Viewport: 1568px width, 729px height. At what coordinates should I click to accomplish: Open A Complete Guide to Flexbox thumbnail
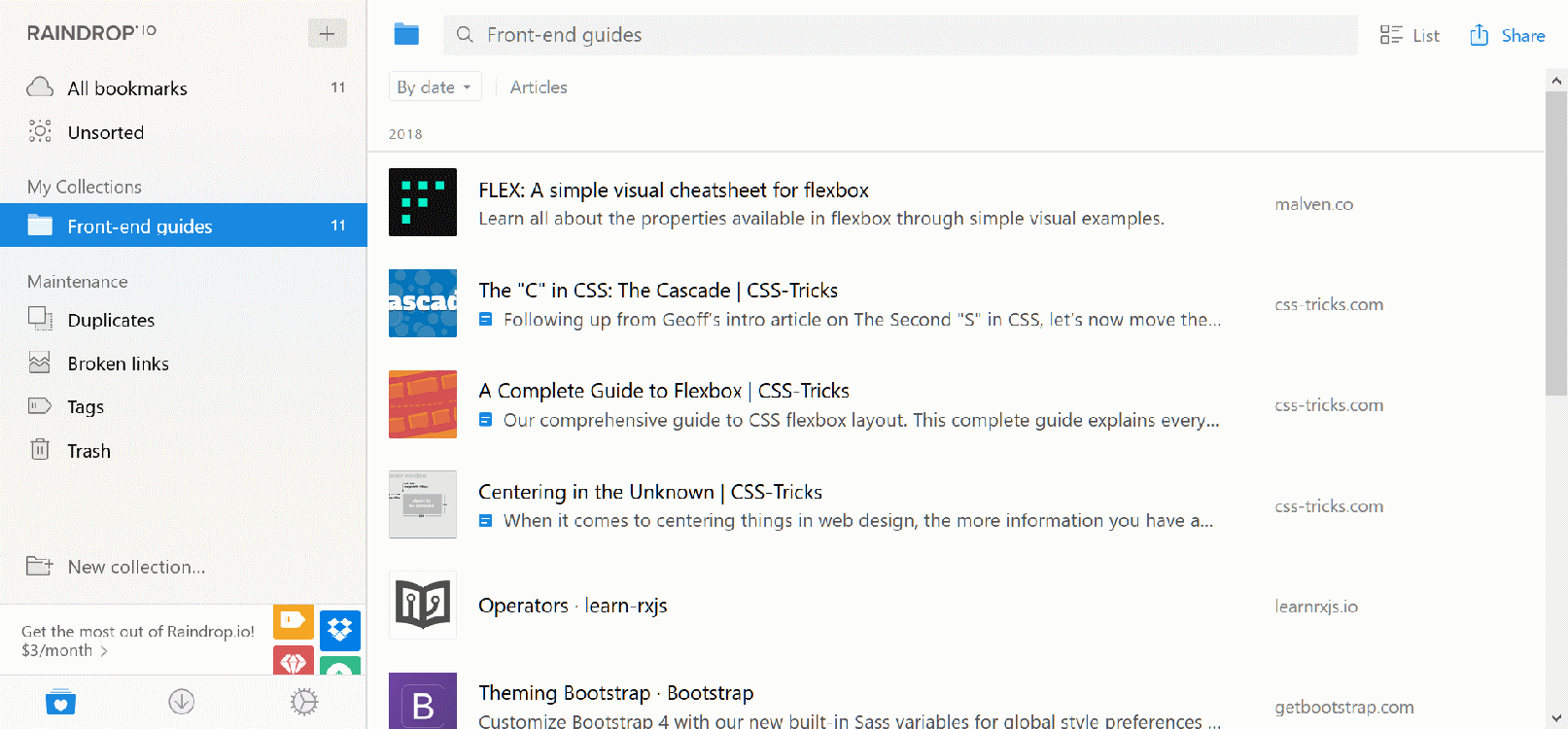(x=423, y=404)
